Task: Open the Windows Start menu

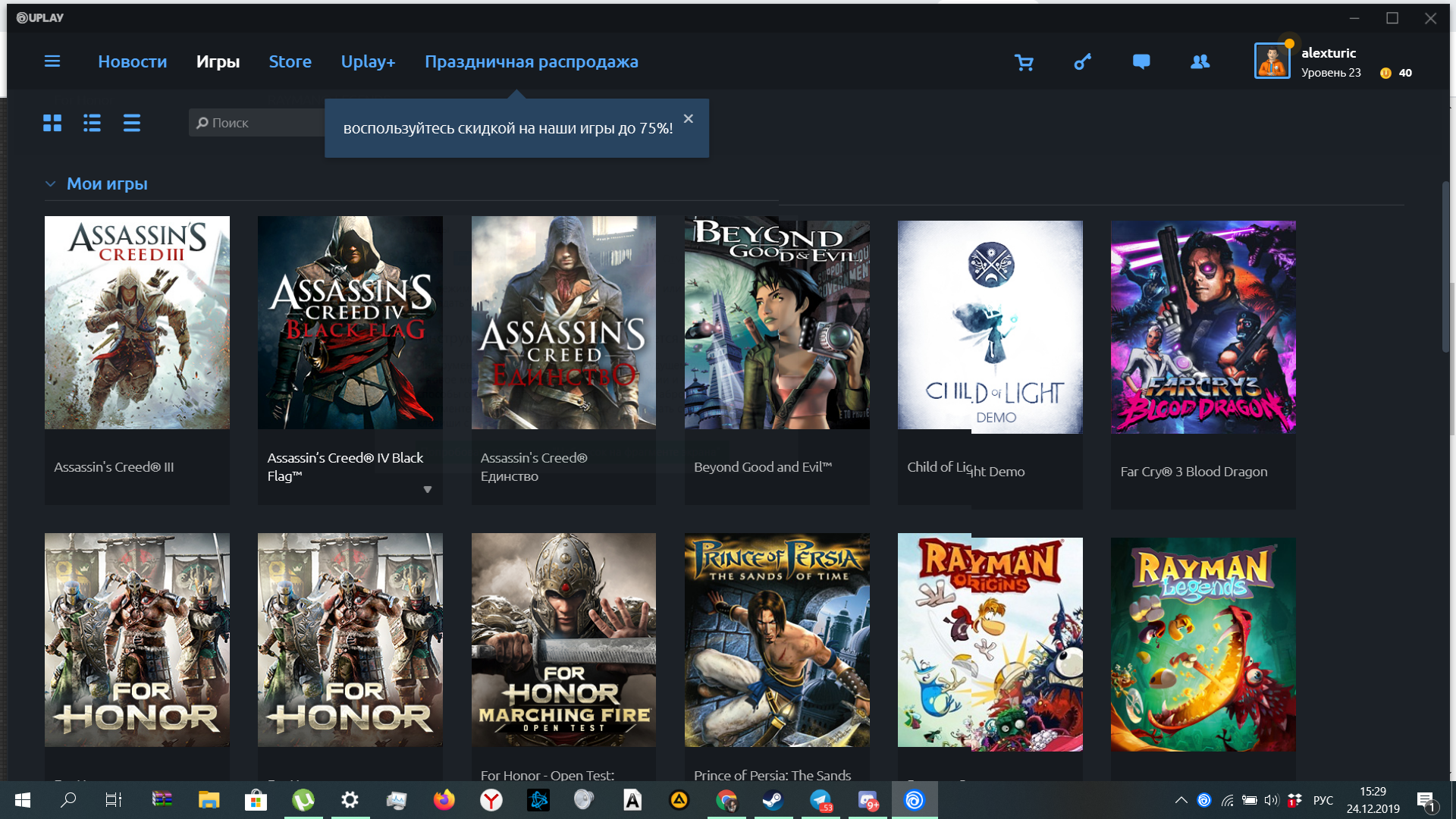Action: click(x=23, y=800)
